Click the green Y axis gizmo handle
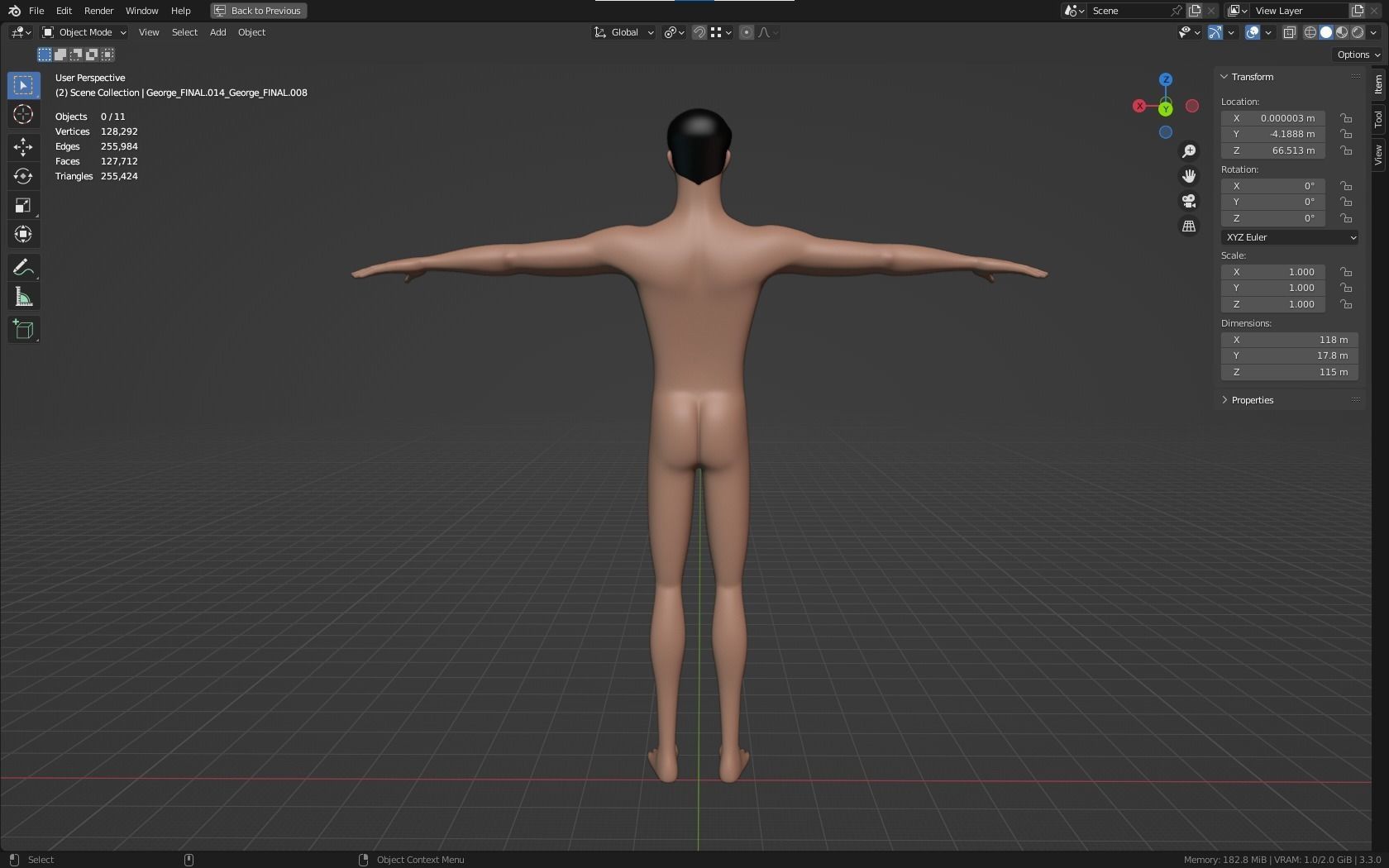The image size is (1389, 868). [x=1166, y=109]
